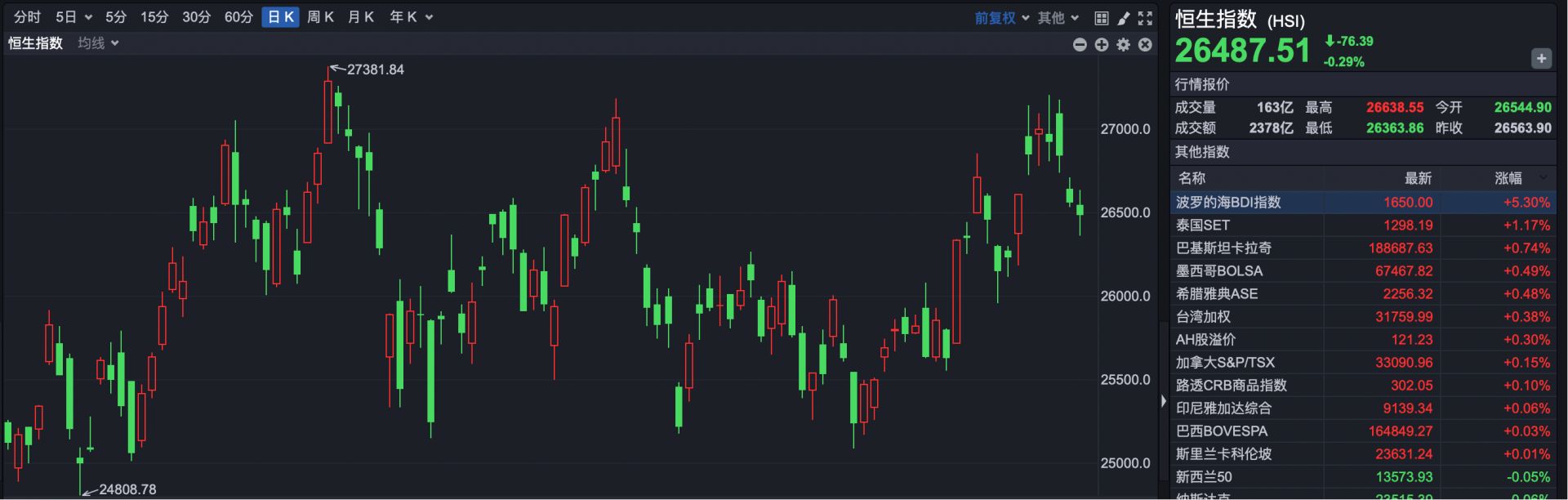The height and width of the screenshot is (500, 1568).
Task: Add HSI to watchlist with plus button
Action: [1541, 59]
